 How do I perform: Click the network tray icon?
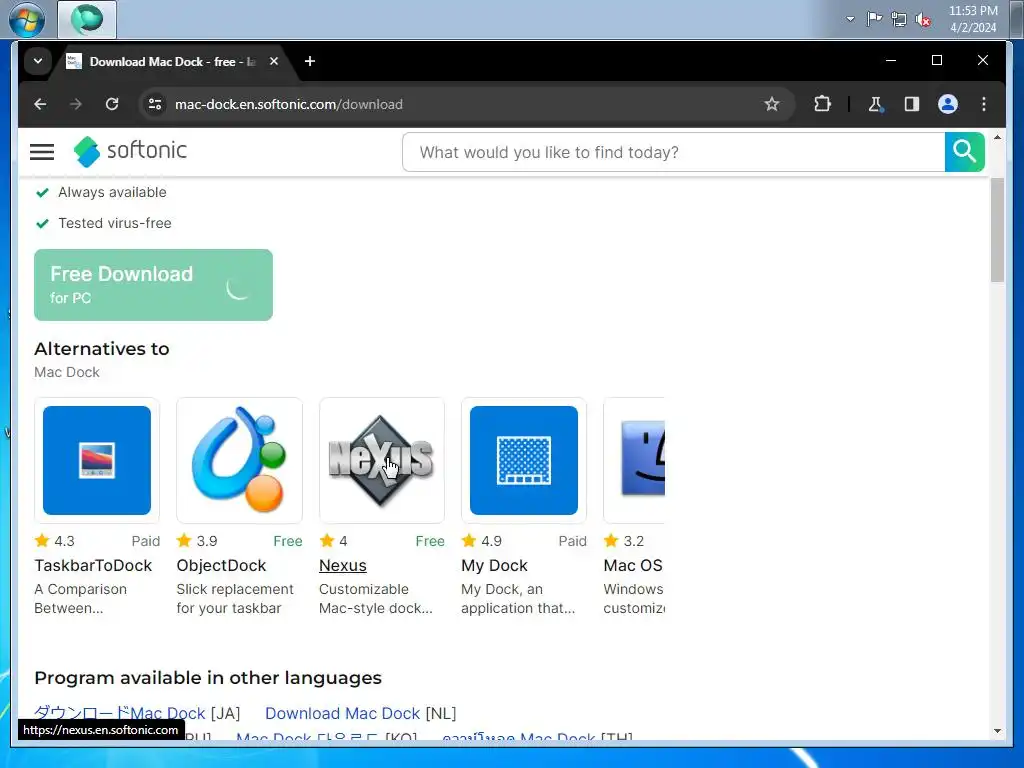point(899,20)
